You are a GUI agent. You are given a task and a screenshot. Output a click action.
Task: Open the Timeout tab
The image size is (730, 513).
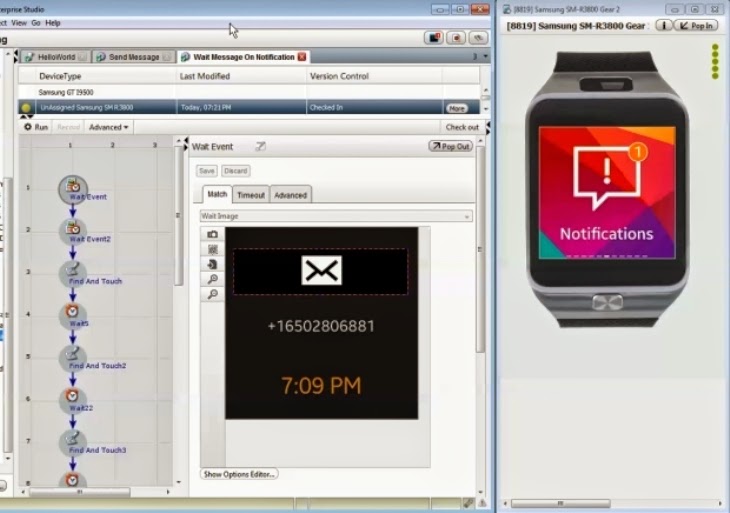[251, 195]
